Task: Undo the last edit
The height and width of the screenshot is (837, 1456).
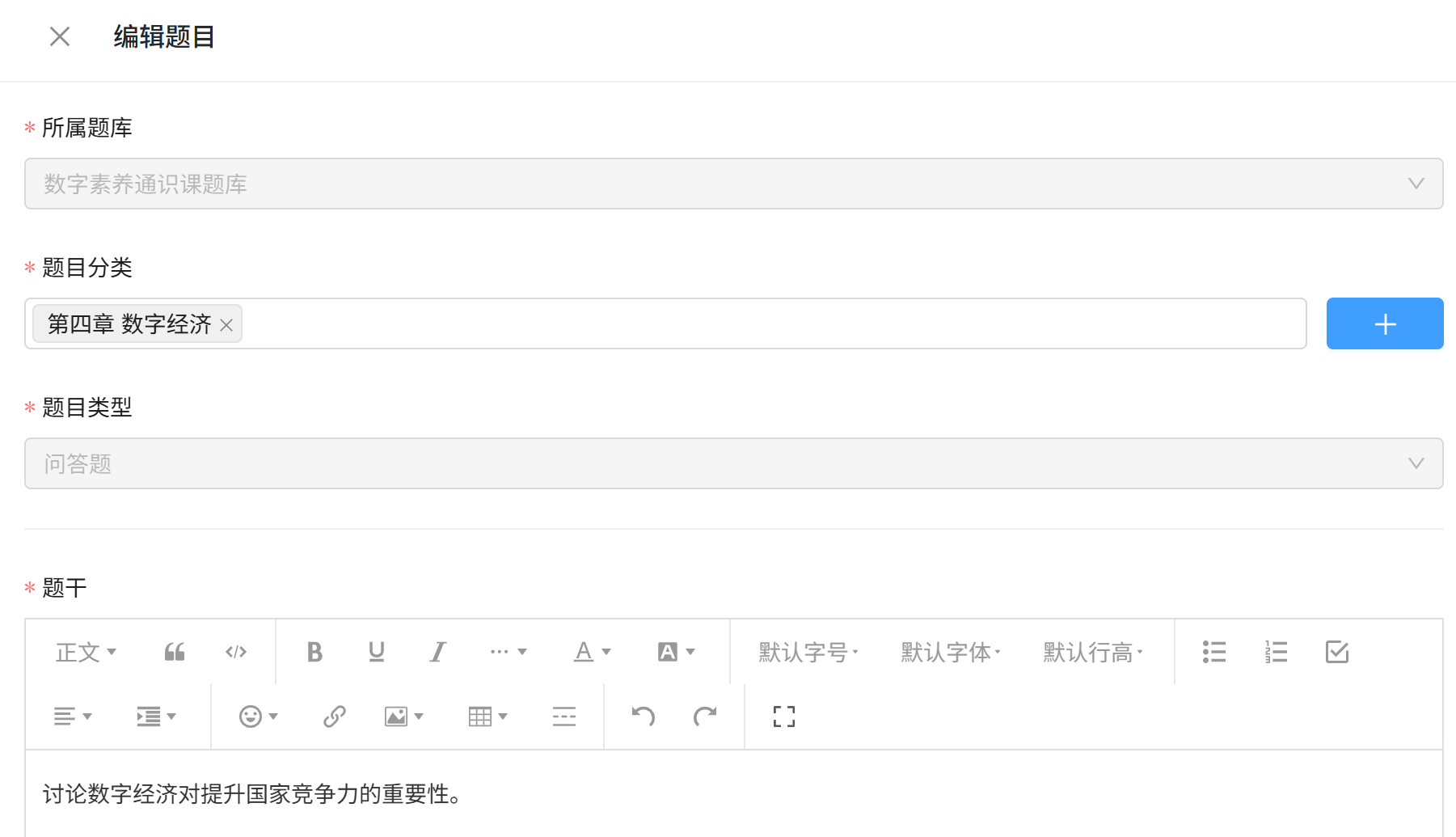Action: tap(644, 717)
